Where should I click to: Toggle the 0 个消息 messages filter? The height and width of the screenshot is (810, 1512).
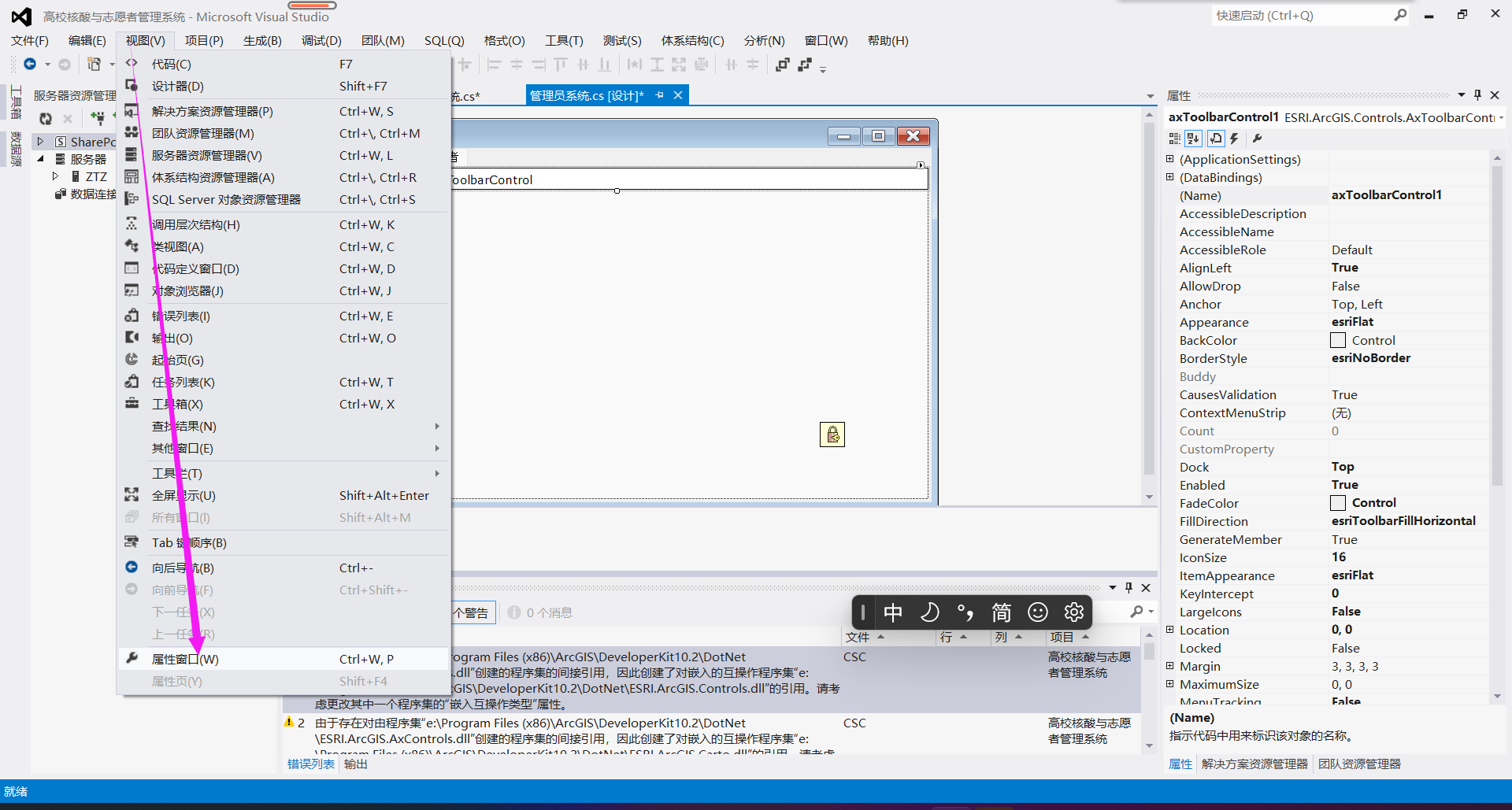click(540, 612)
